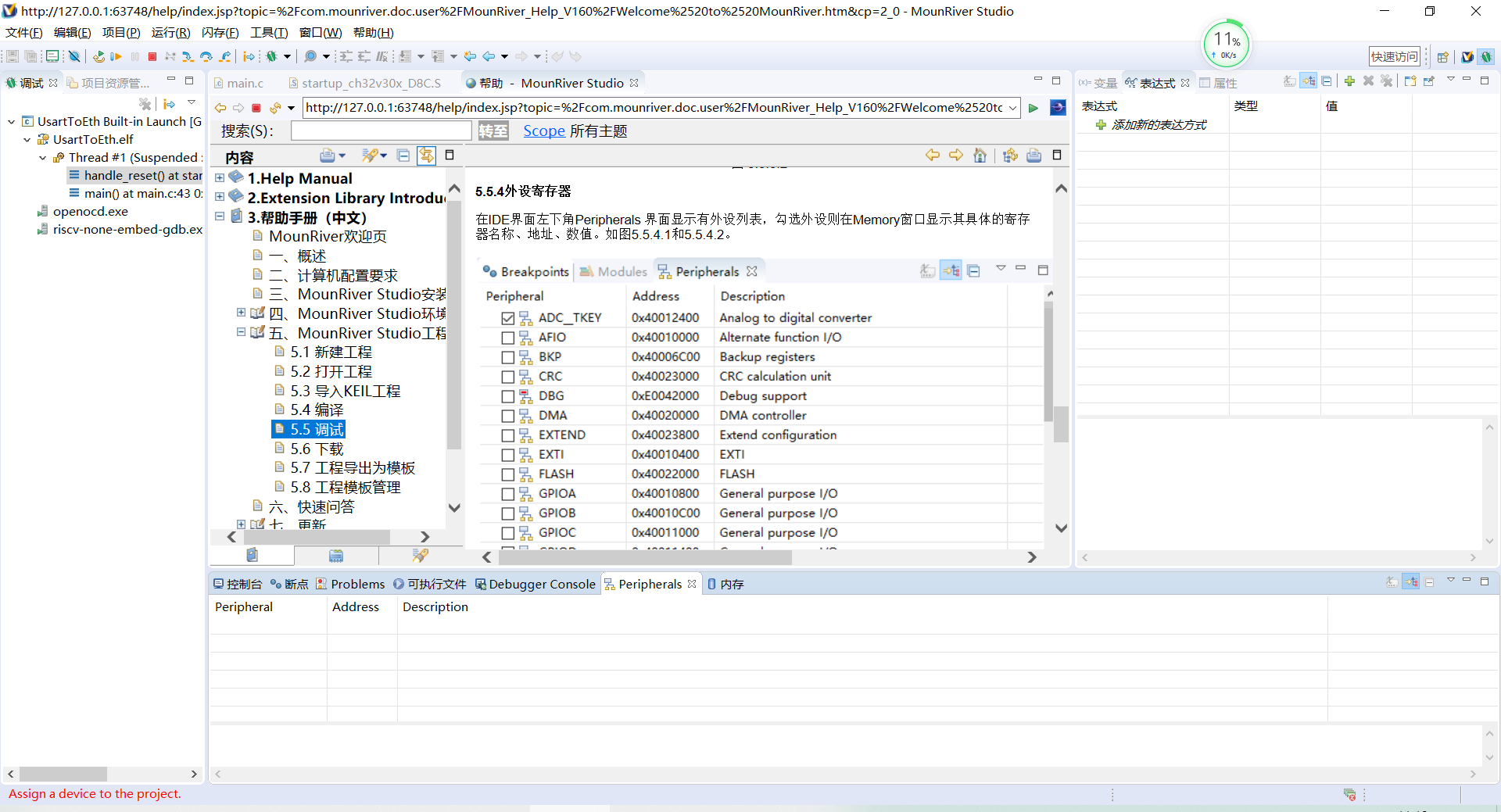The width and height of the screenshot is (1501, 812).
Task: Click Link with Contents icon in help
Action: [426, 156]
